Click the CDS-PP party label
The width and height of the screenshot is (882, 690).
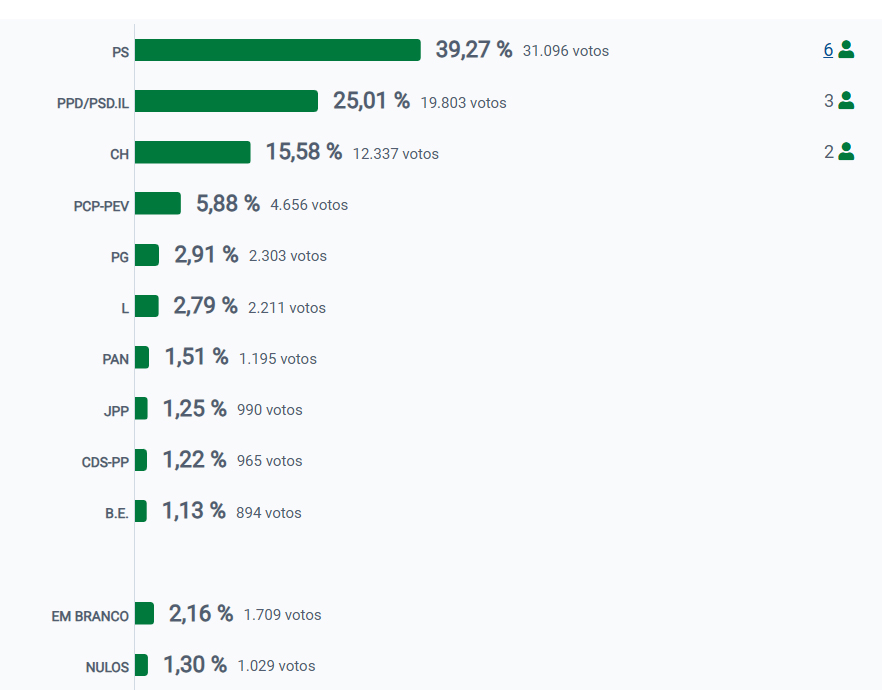click(105, 462)
